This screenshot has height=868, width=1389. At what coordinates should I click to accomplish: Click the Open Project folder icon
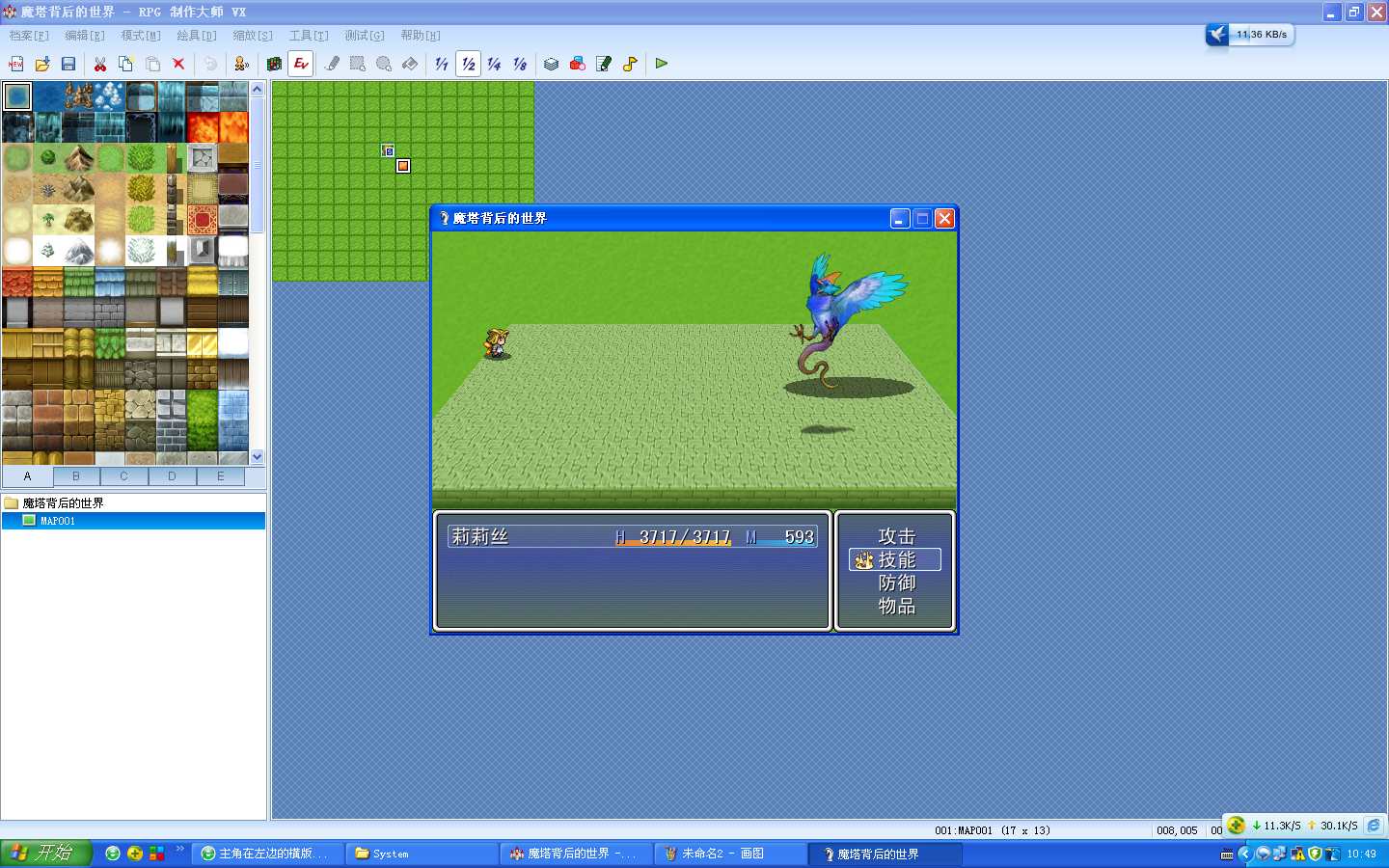[x=42, y=64]
